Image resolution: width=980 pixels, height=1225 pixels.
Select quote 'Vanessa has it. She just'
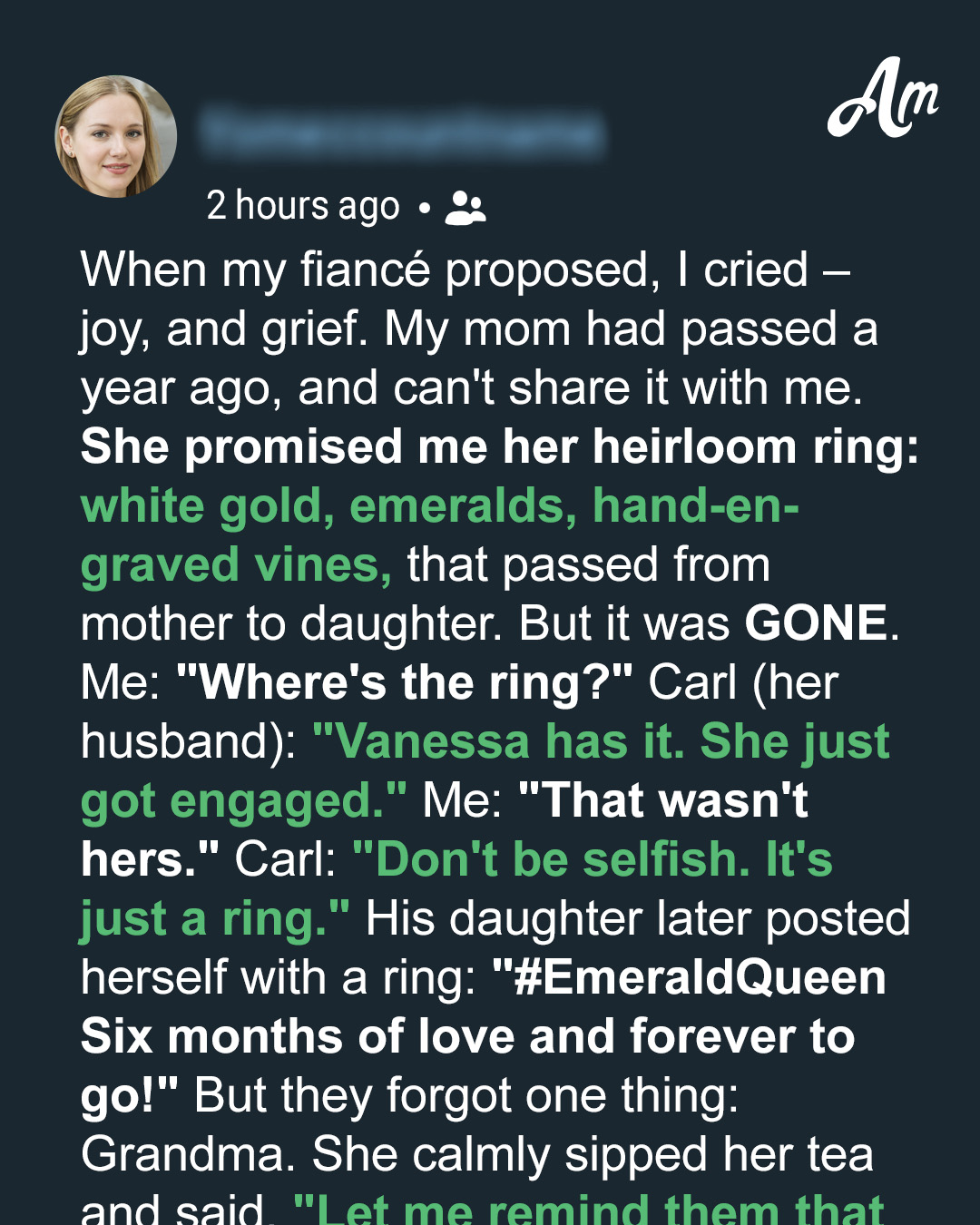pyautogui.click(x=601, y=741)
